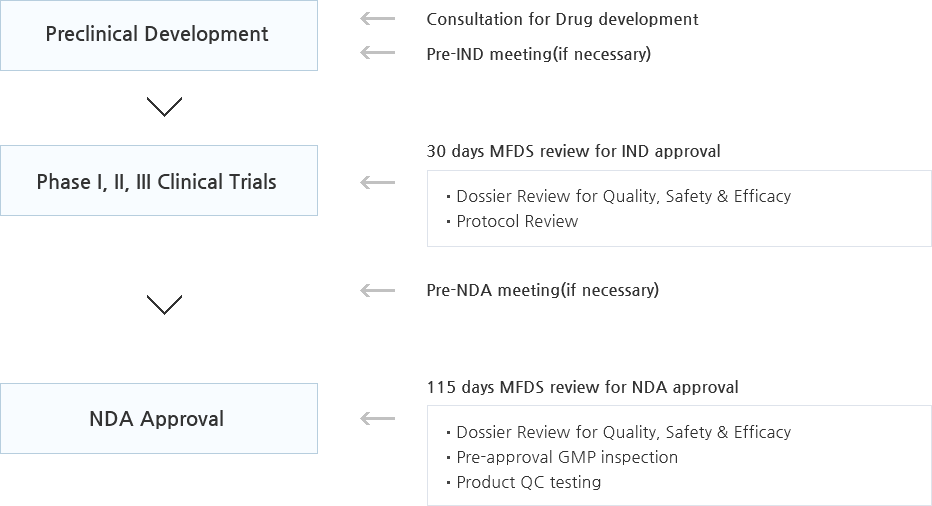
Task: Select the Phase I, II, III Clinical Trials box
Action: (159, 180)
